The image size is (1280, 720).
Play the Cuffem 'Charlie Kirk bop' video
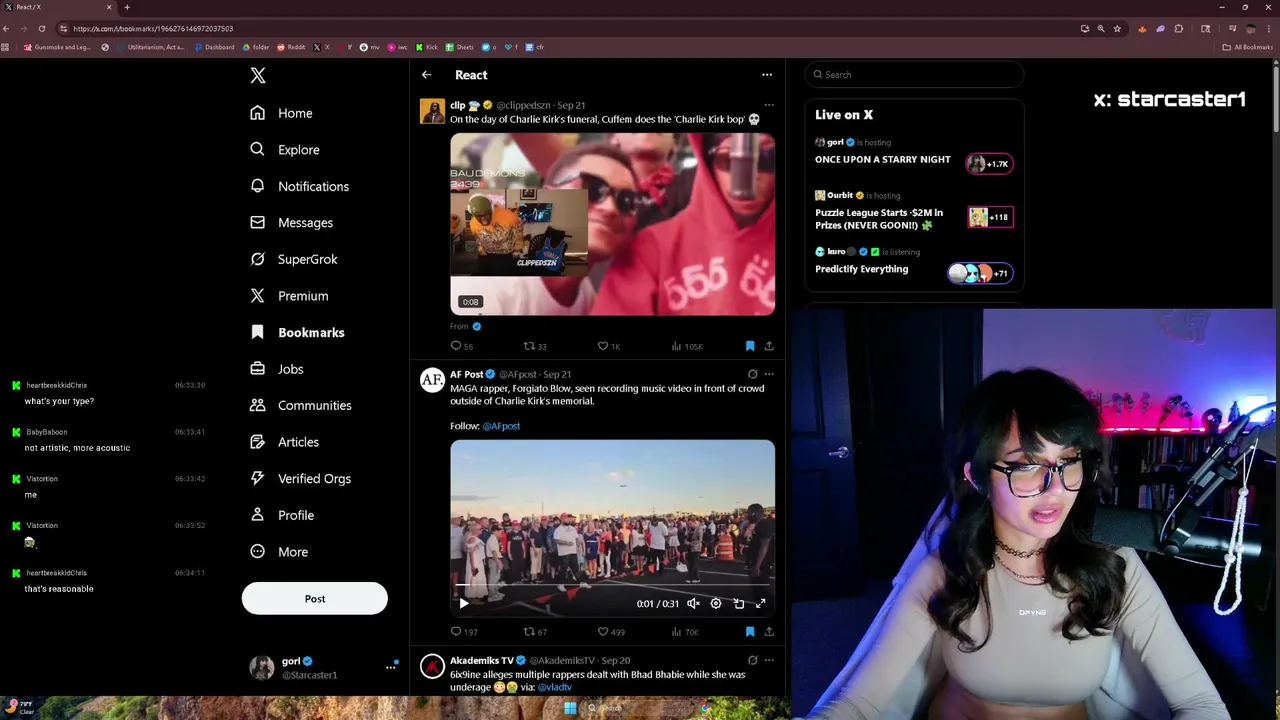[x=612, y=224]
